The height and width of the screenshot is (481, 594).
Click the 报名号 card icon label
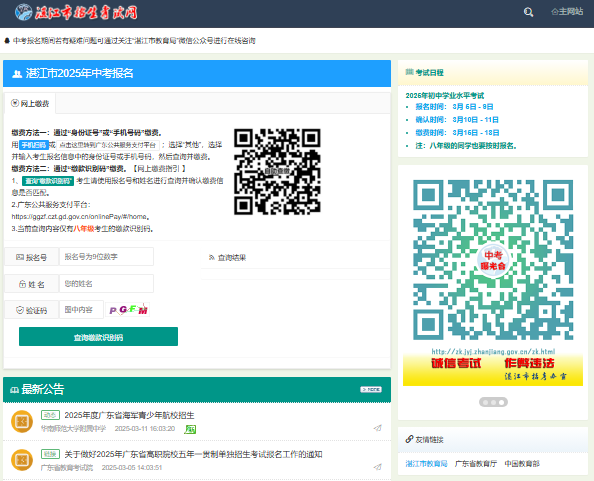[x=31, y=257]
